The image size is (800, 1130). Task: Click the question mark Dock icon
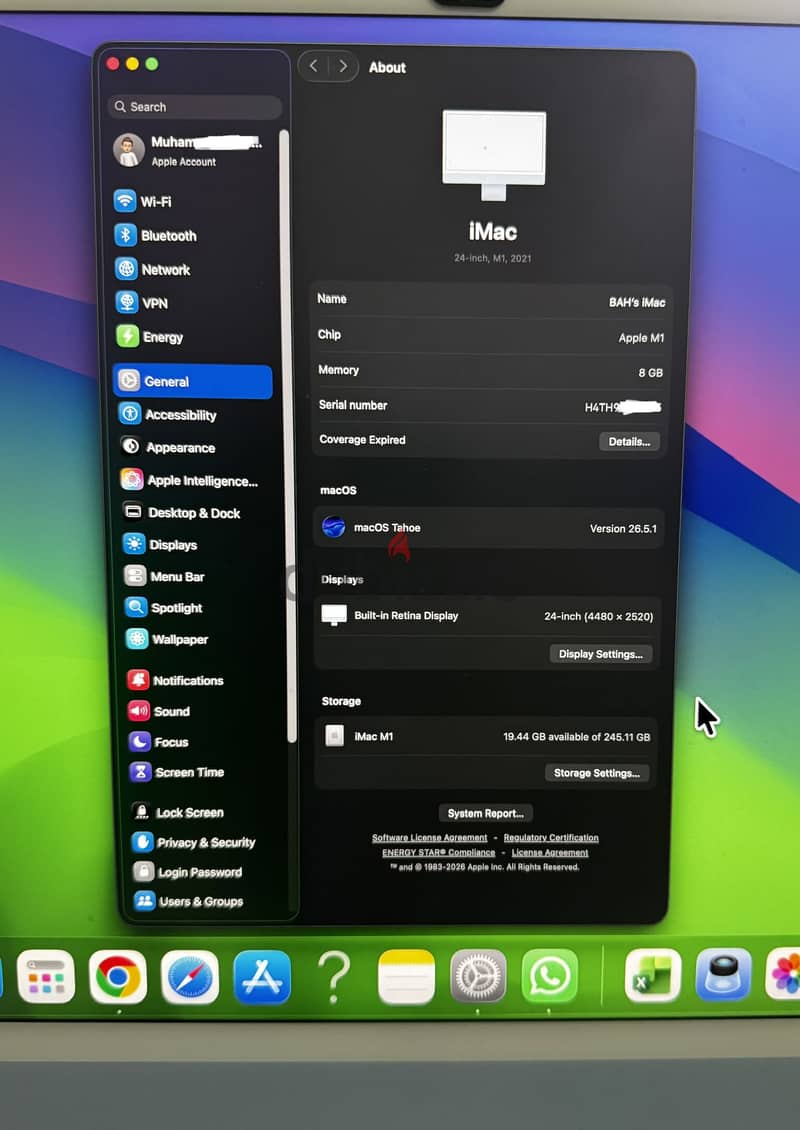[x=334, y=977]
